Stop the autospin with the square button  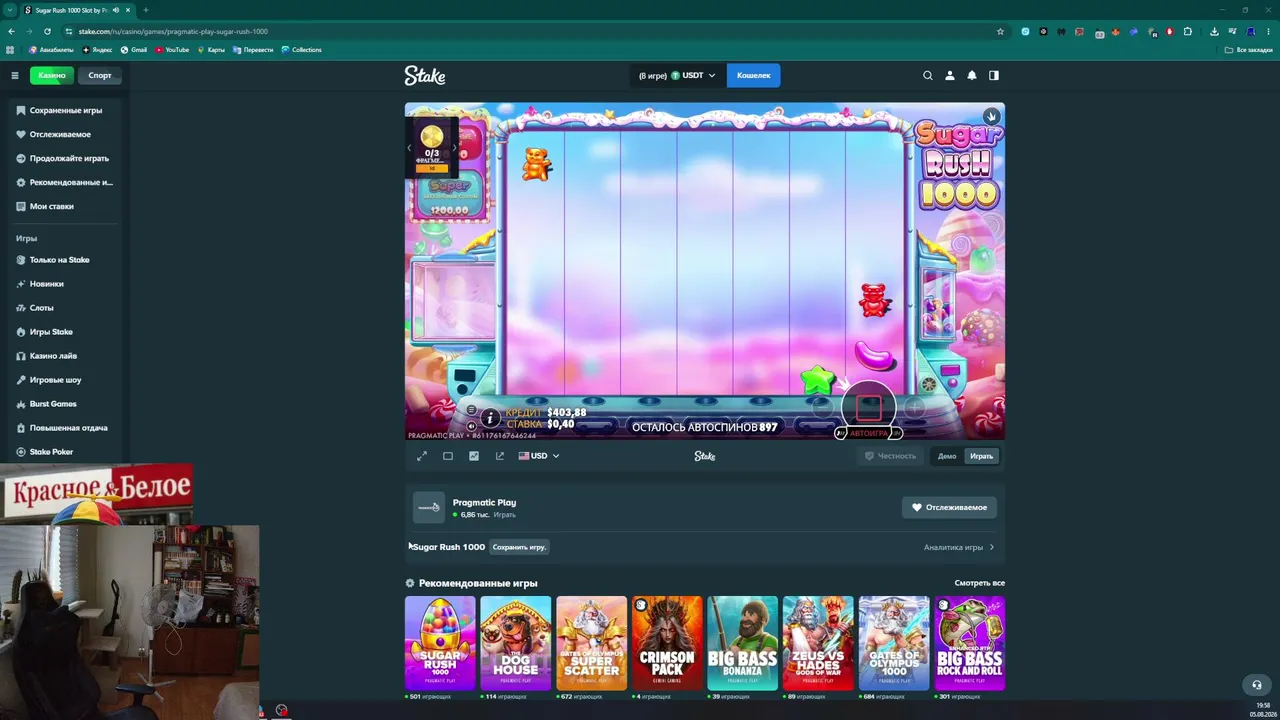tap(868, 408)
